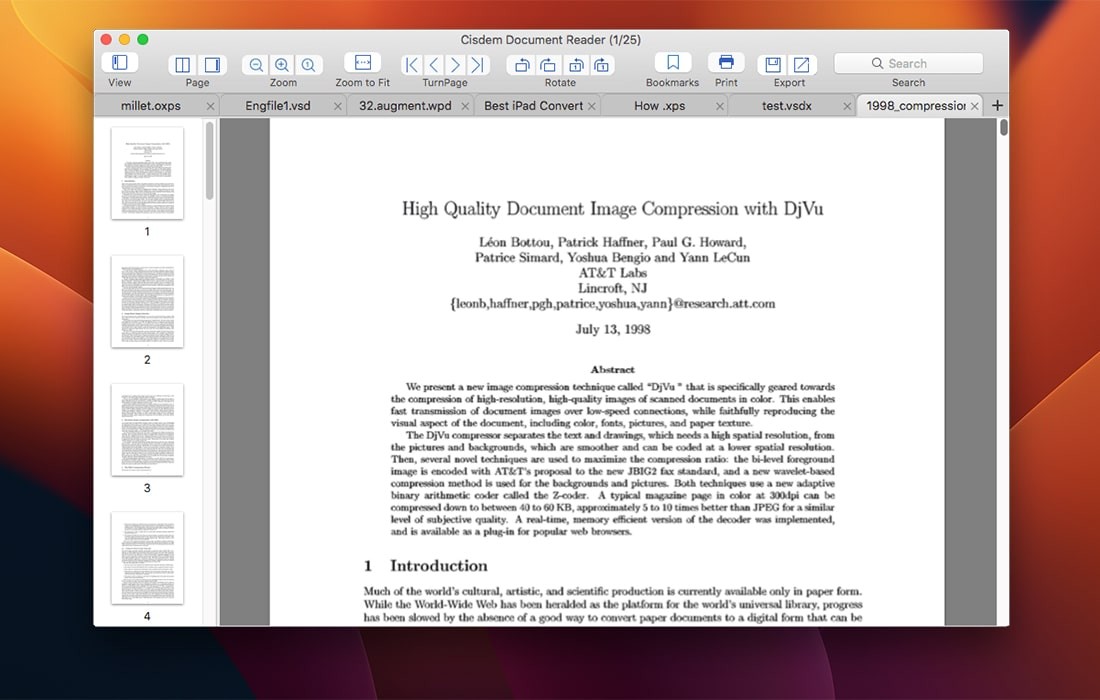This screenshot has height=700, width=1100.
Task: Select page 3 thumbnail in sidebar
Action: [147, 429]
